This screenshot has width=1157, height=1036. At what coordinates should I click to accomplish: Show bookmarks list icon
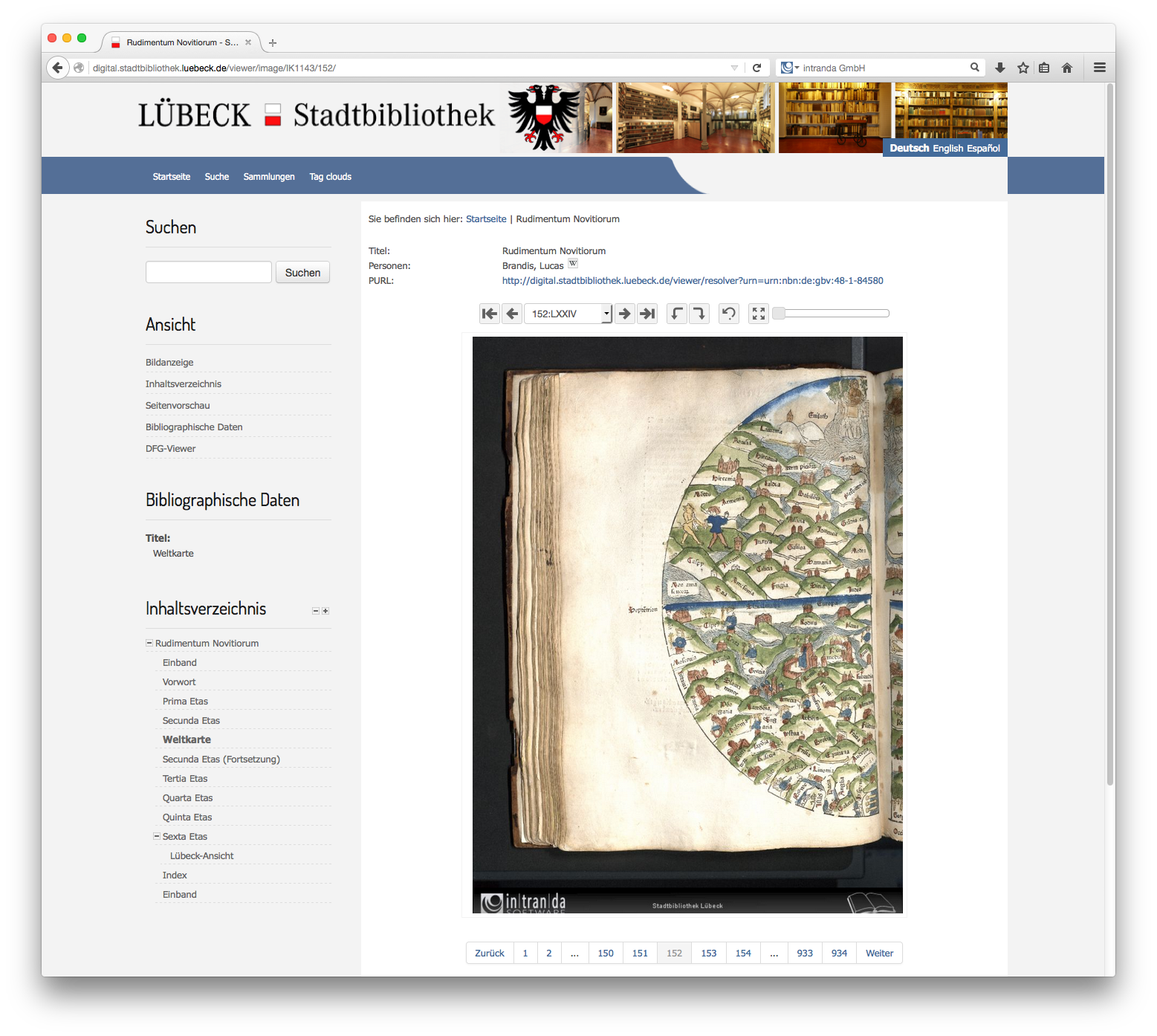coord(1044,68)
